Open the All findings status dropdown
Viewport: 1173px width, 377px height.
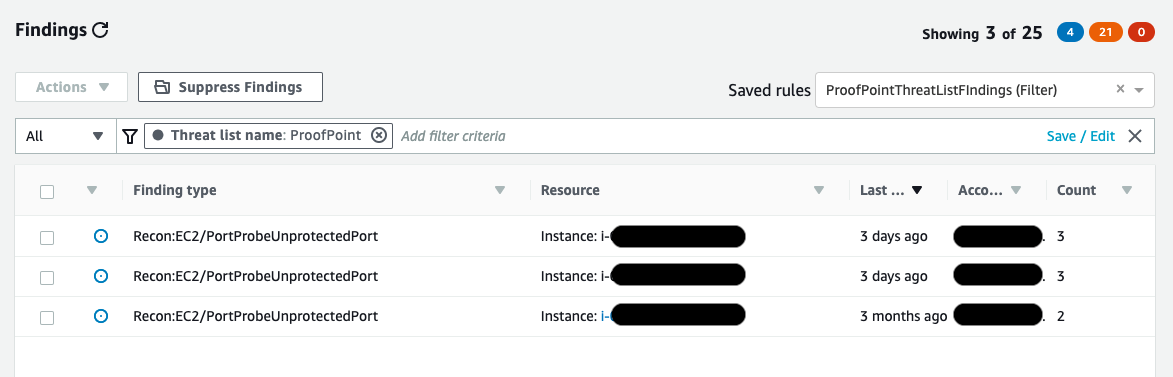[x=66, y=136]
